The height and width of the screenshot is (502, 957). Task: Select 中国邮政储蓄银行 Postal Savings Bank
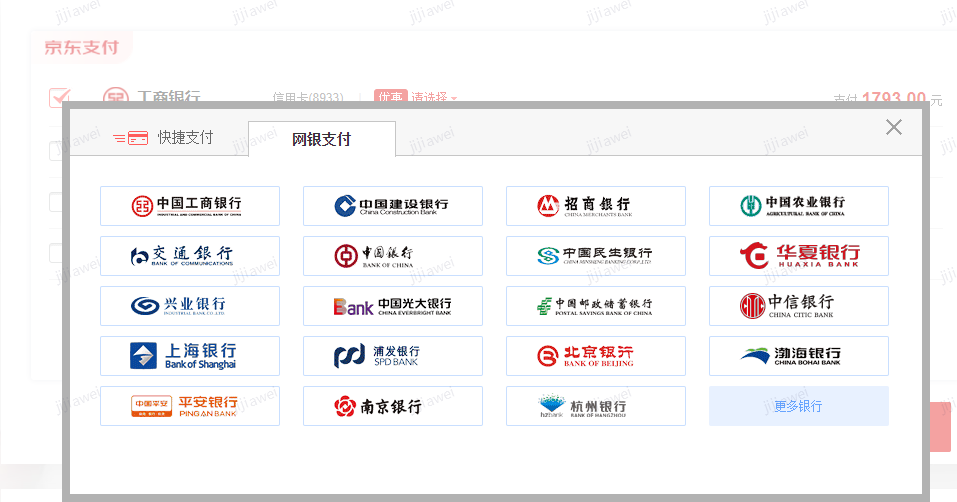point(596,306)
